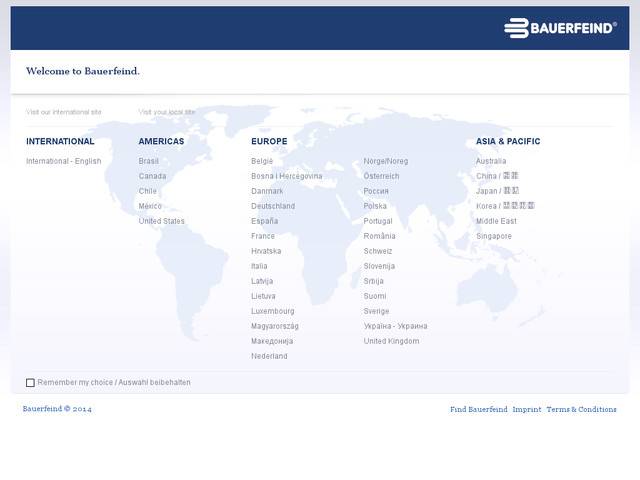The height and width of the screenshot is (480, 640).
Task: Open the Македонија site
Action: [x=272, y=341]
